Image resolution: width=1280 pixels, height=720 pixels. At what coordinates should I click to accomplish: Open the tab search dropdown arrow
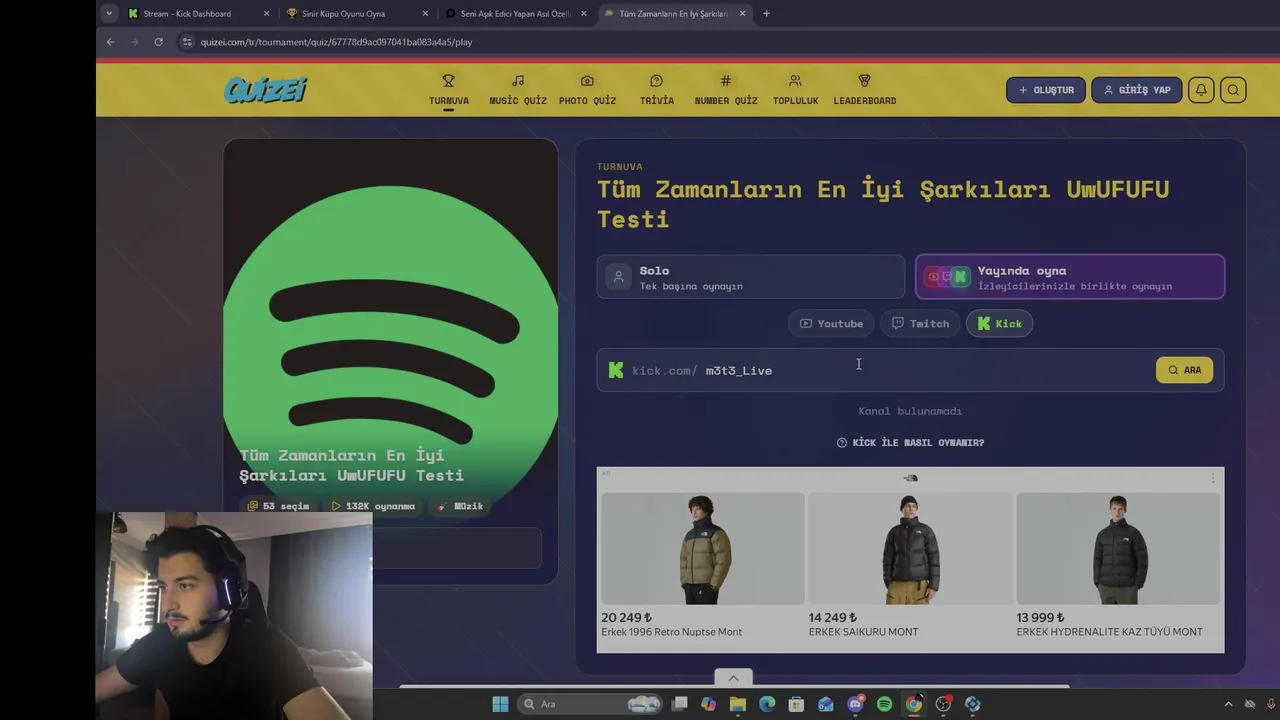[108, 14]
